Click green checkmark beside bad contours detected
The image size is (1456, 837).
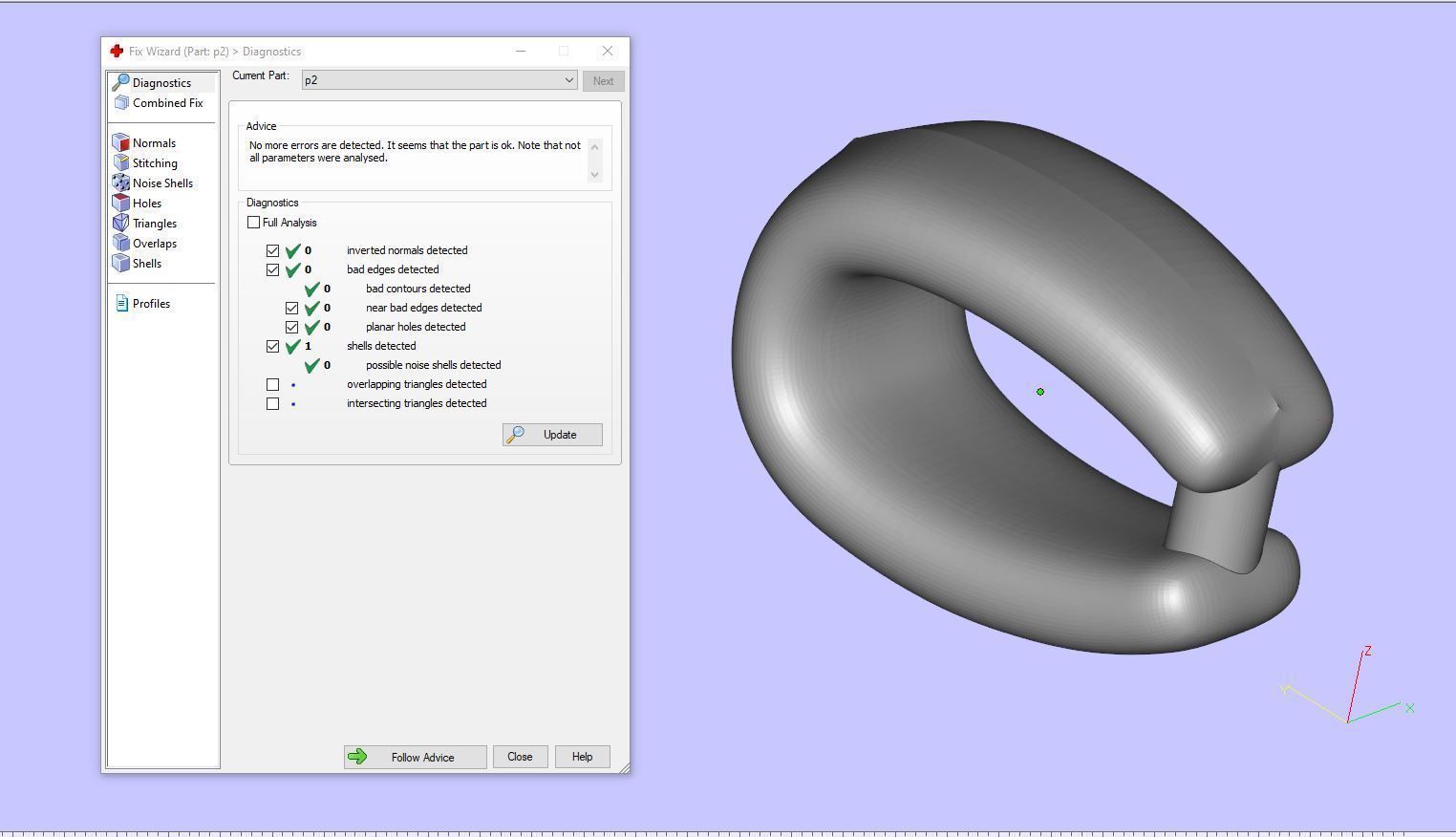[312, 289]
